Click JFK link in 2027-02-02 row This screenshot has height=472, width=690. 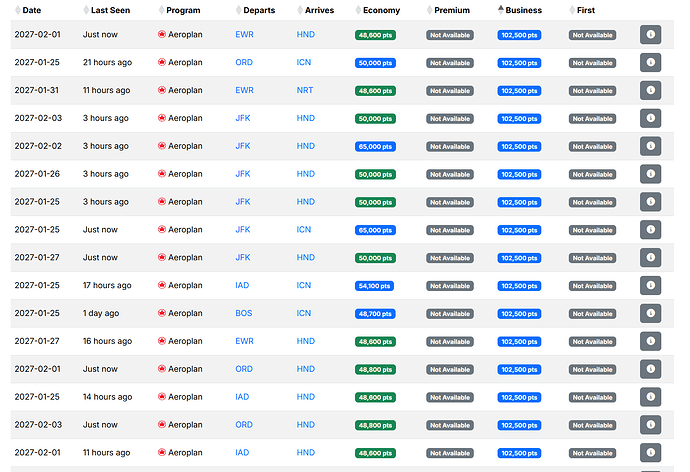tap(242, 146)
